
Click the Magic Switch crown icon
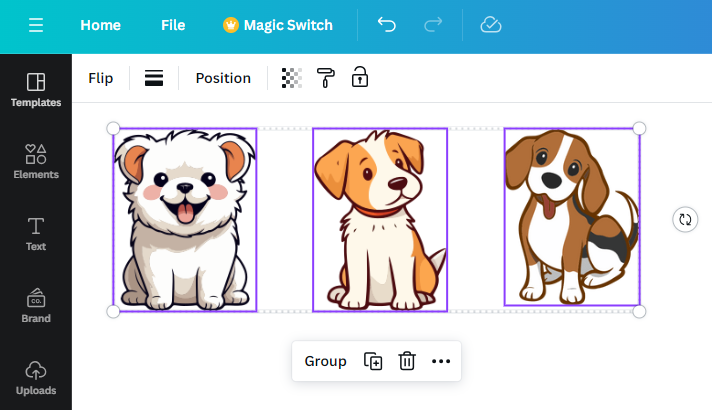click(x=231, y=25)
